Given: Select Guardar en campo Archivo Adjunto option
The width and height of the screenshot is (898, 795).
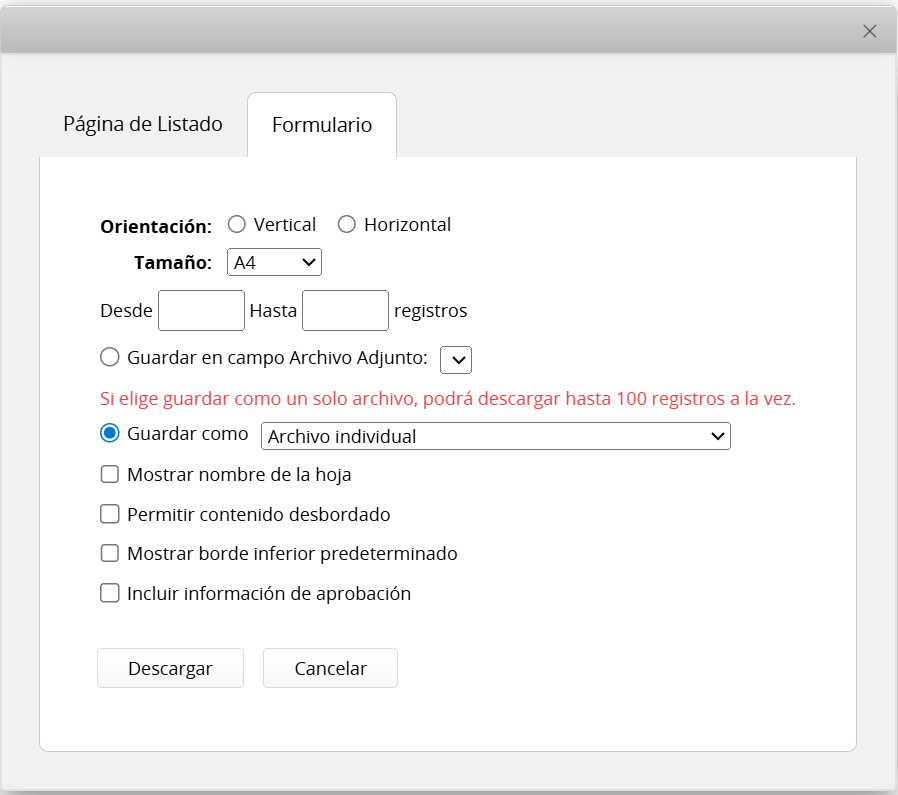Looking at the screenshot, I should (x=110, y=357).
